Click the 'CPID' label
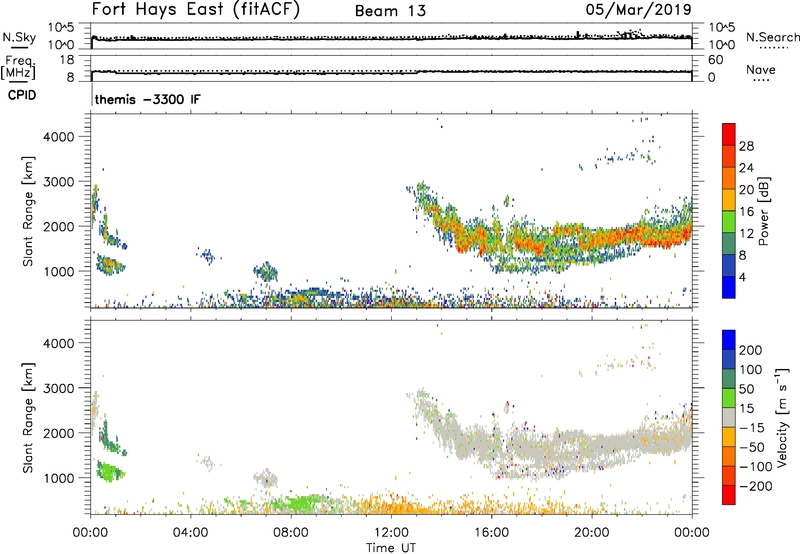The height and width of the screenshot is (554, 800). (22, 95)
